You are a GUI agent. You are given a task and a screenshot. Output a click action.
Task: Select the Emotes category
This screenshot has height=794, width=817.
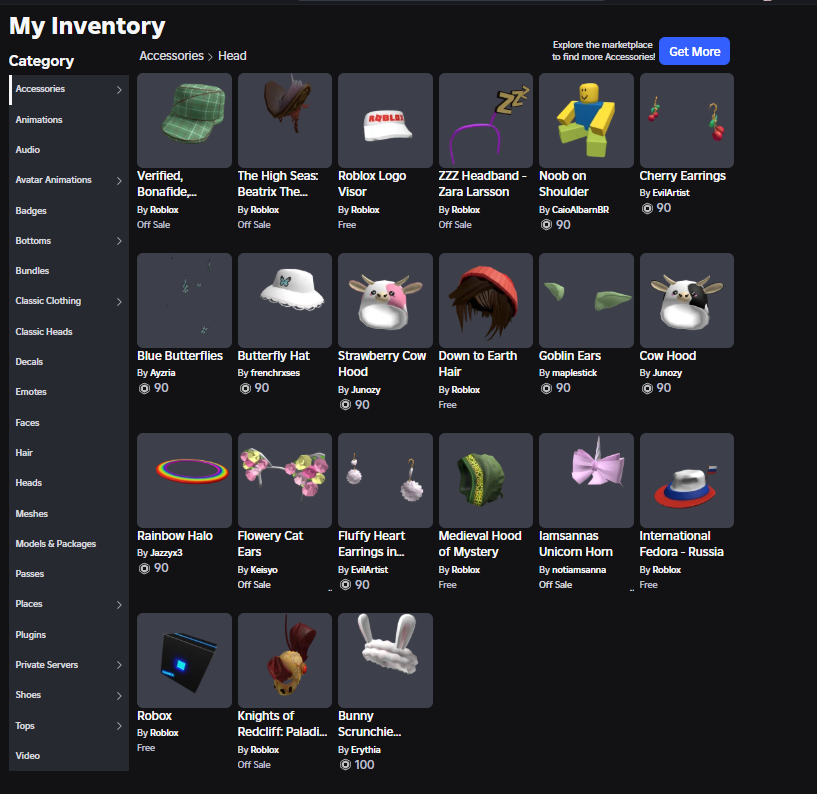coord(69,392)
